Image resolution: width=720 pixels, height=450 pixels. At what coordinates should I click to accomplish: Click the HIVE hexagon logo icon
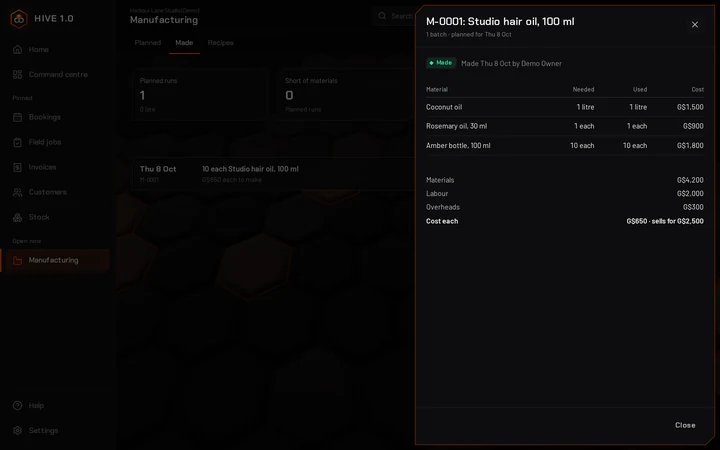pyautogui.click(x=19, y=19)
